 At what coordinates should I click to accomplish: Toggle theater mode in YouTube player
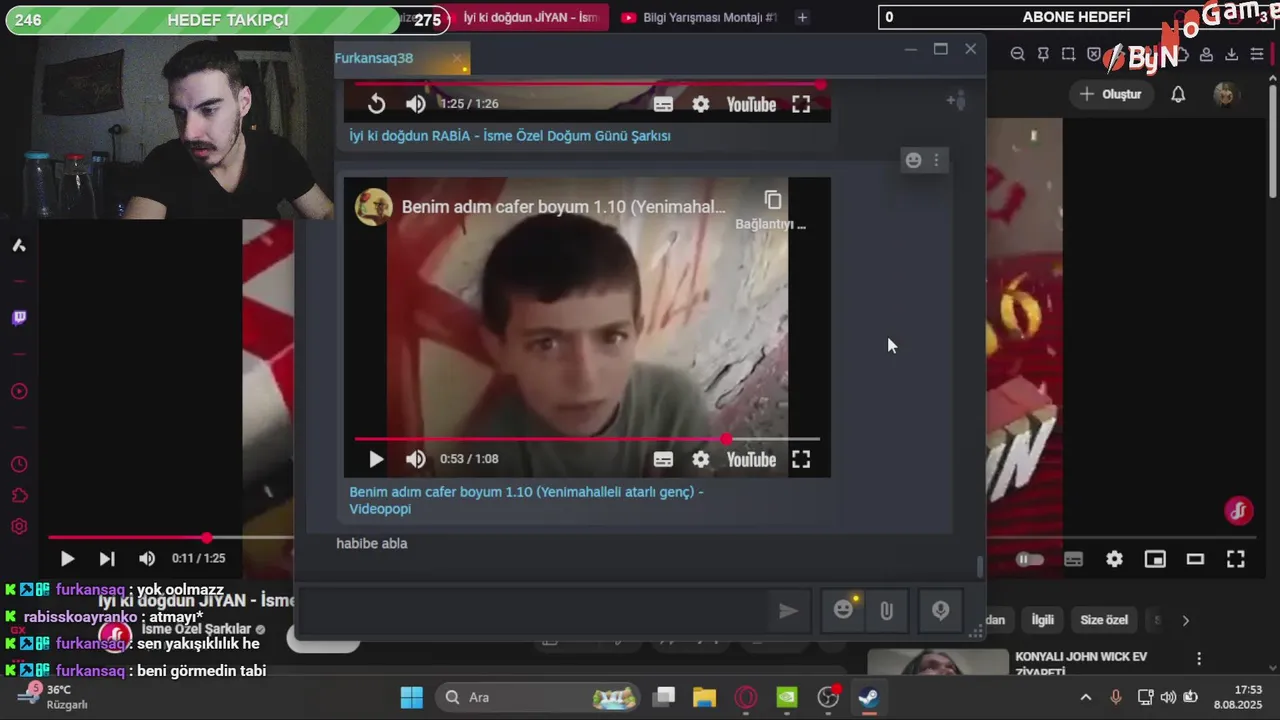tap(1195, 560)
